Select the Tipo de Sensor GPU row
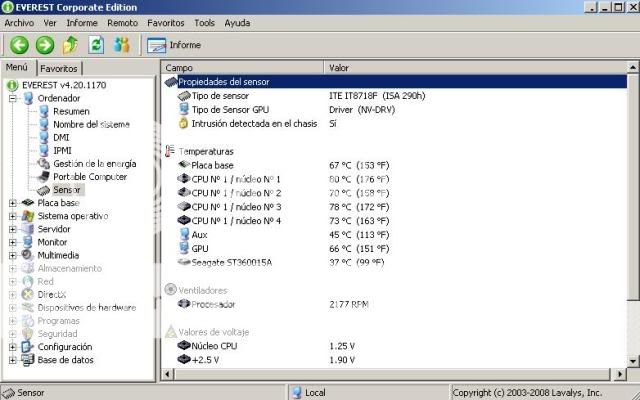This screenshot has width=640, height=400. 395,109
